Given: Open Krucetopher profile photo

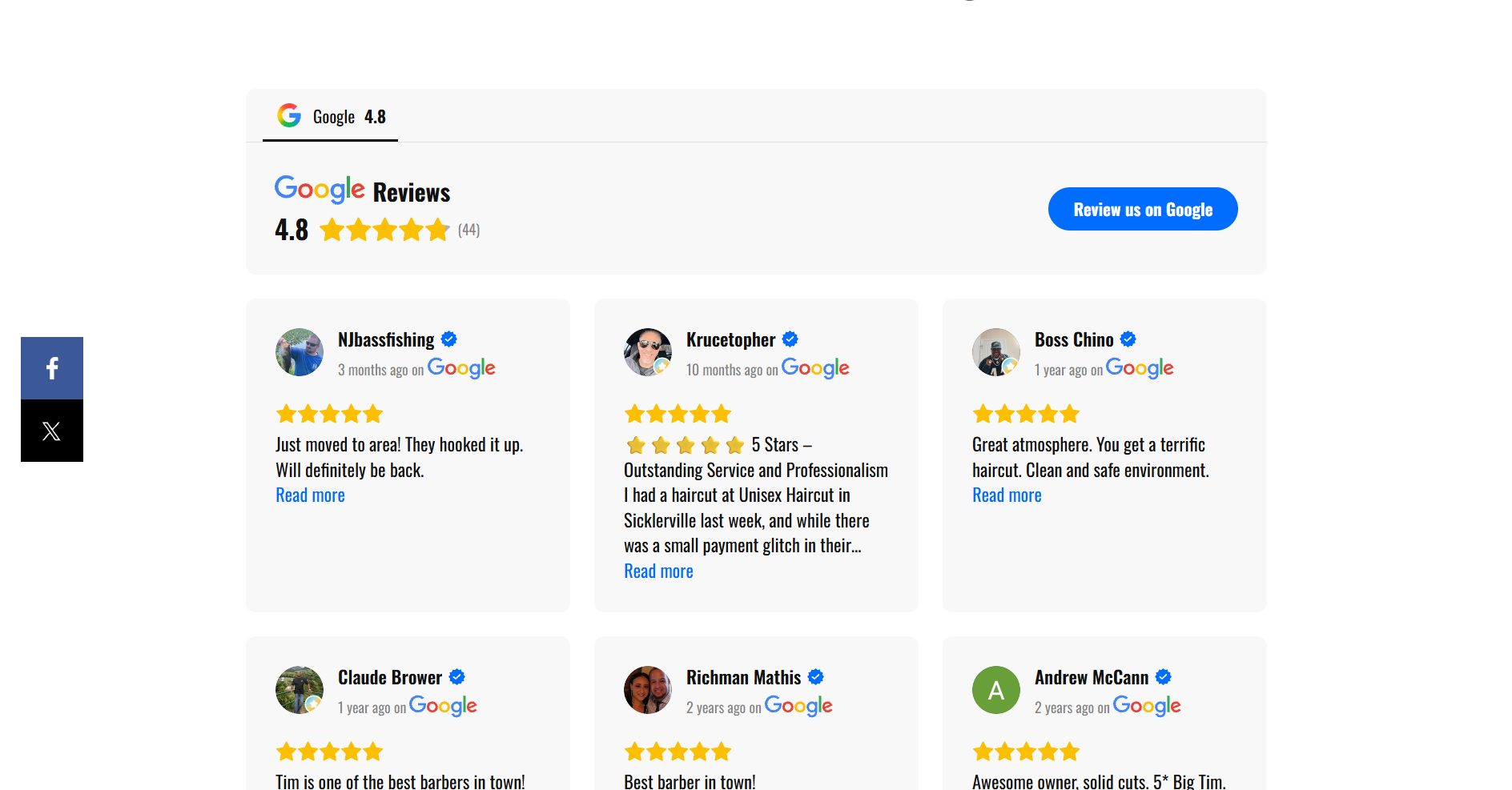Looking at the screenshot, I should (x=648, y=352).
